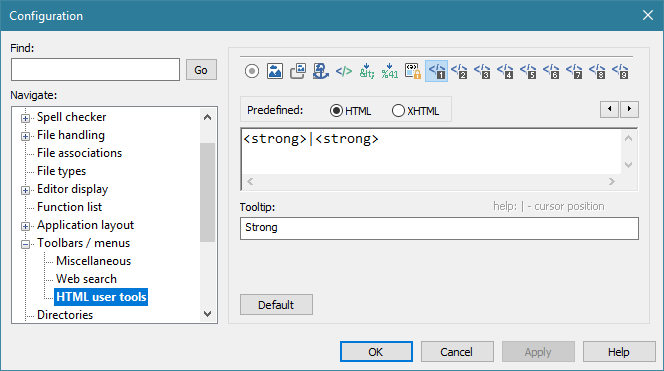Open Miscellaneous under Toolbars / menus
This screenshot has height=371, width=664.
pos(94,261)
